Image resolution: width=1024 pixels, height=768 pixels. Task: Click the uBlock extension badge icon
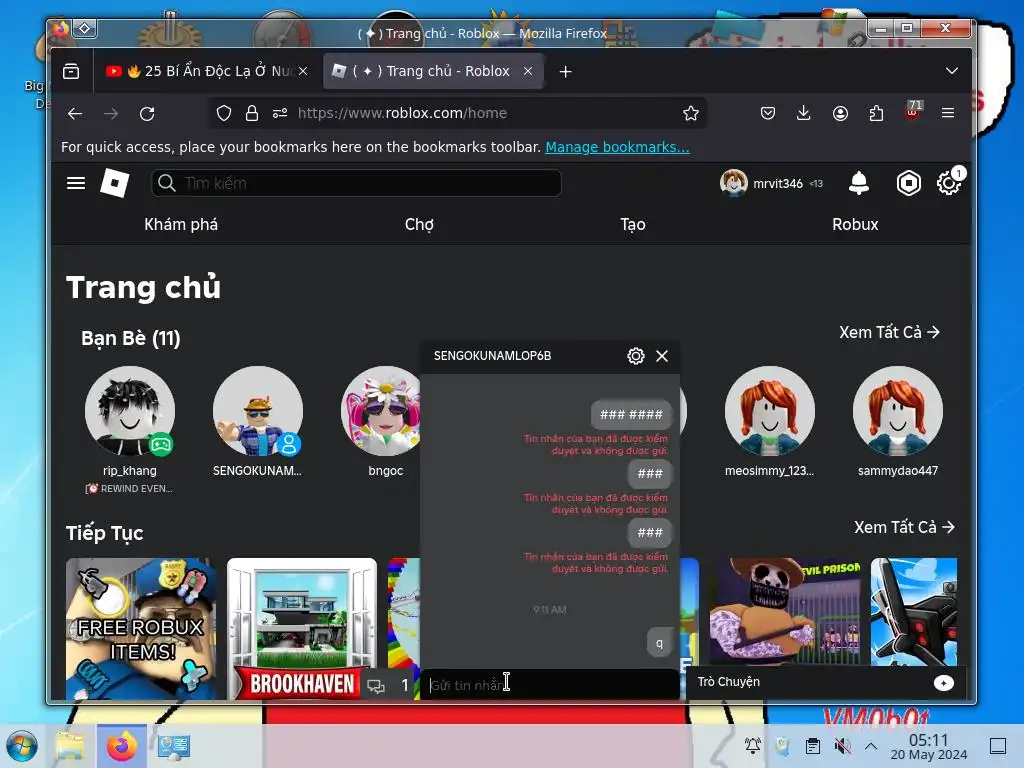913,111
